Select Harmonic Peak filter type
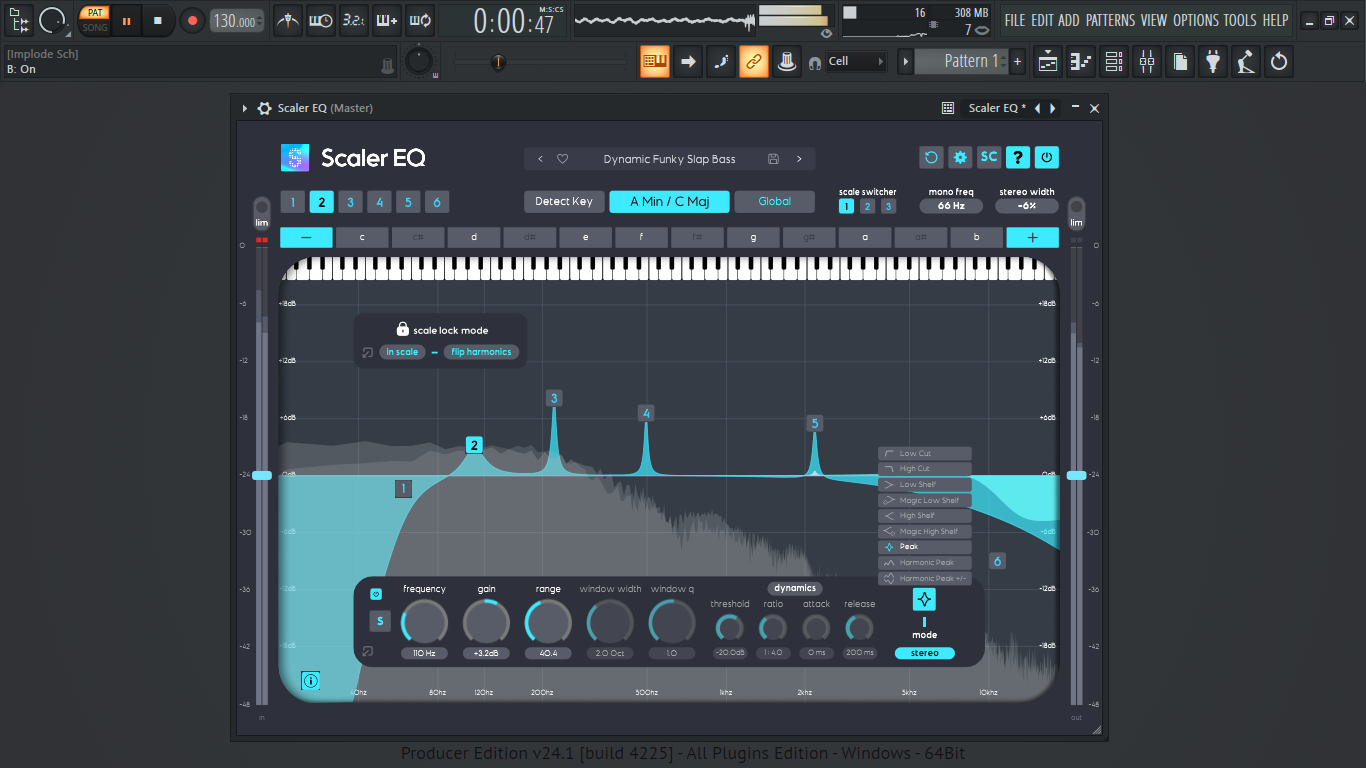 pos(925,563)
